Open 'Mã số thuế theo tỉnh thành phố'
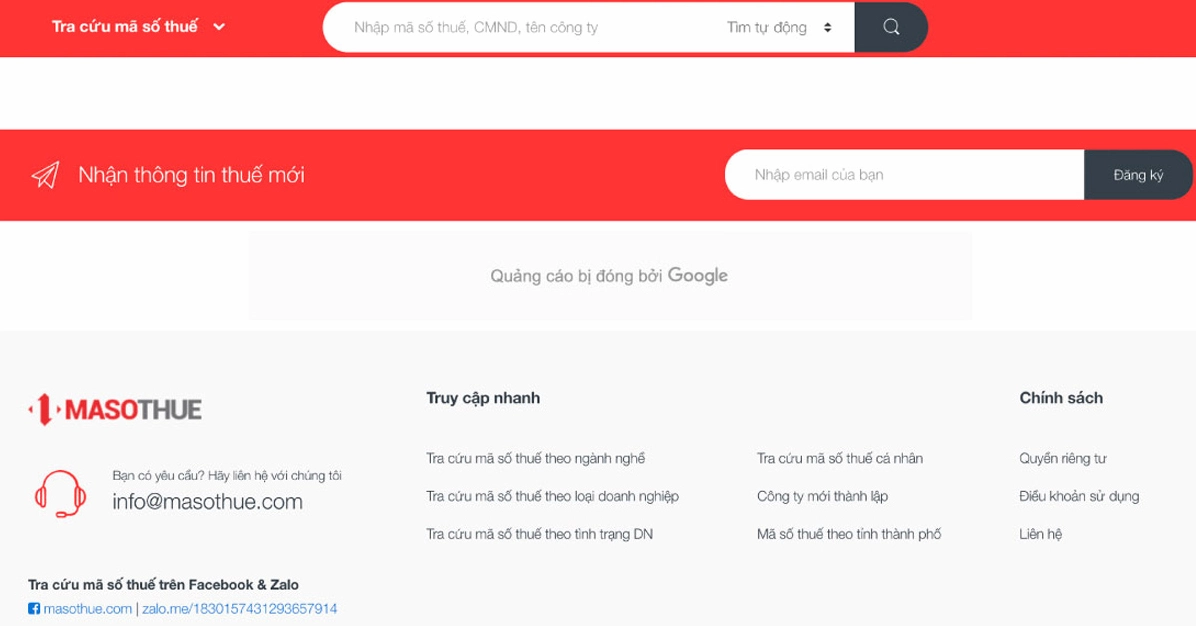This screenshot has width=1196, height=626. [848, 534]
